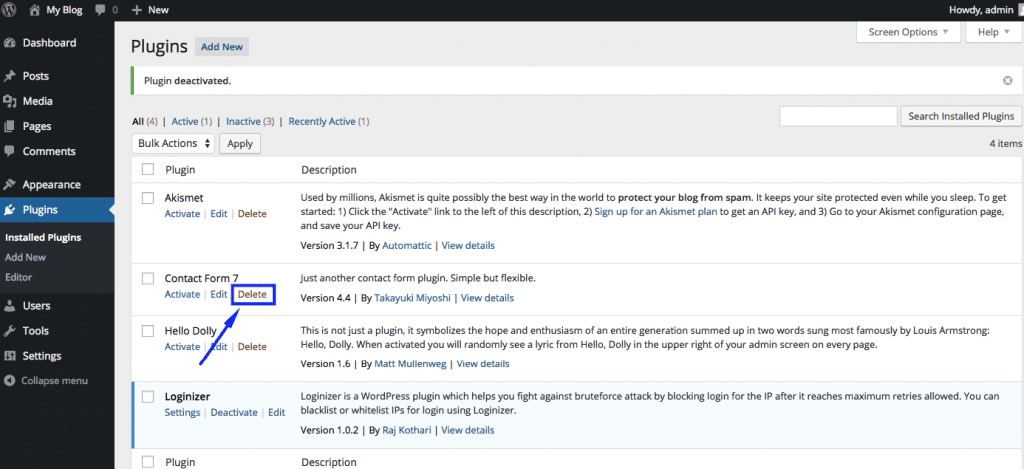Click the Collapse menu arrow icon
Screen dimensions: 1024x469
point(10,381)
